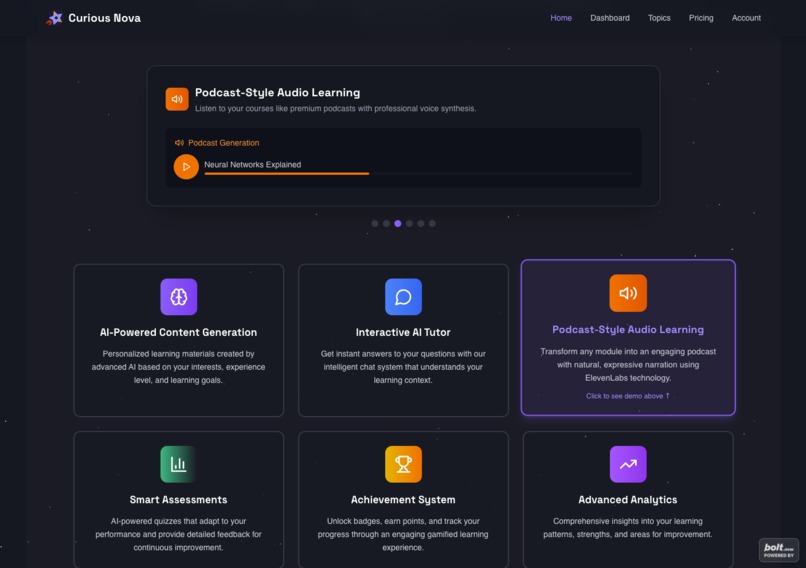Open the Topics nav link
This screenshot has height=568, width=806.
659,18
